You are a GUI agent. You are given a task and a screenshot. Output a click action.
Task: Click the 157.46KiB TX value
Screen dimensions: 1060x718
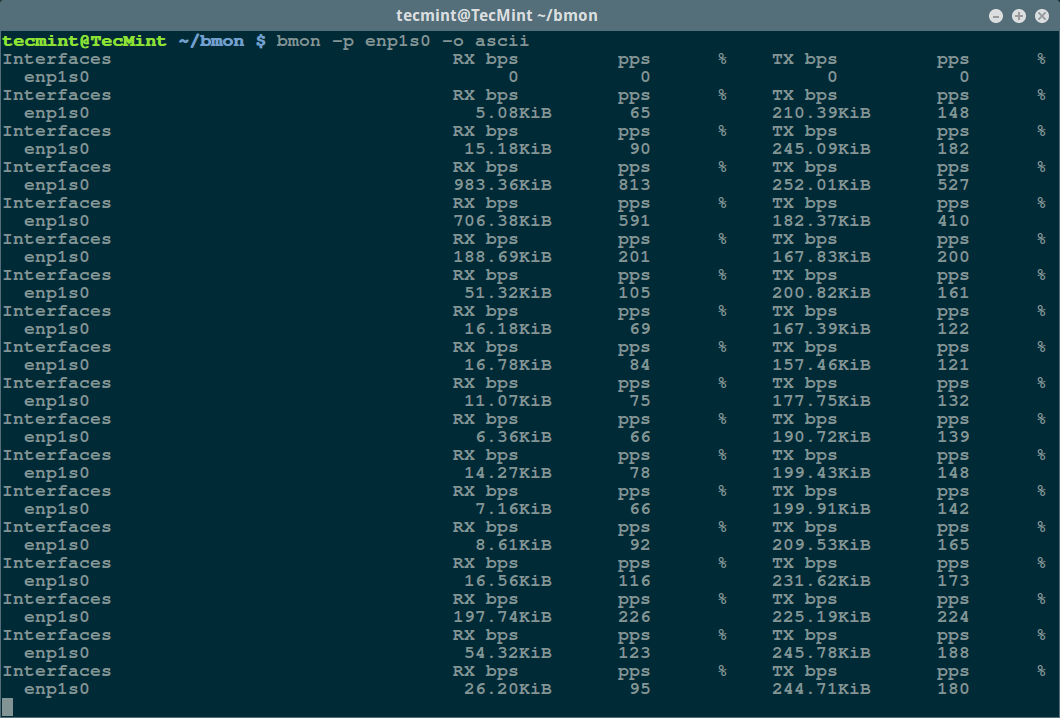tap(821, 365)
